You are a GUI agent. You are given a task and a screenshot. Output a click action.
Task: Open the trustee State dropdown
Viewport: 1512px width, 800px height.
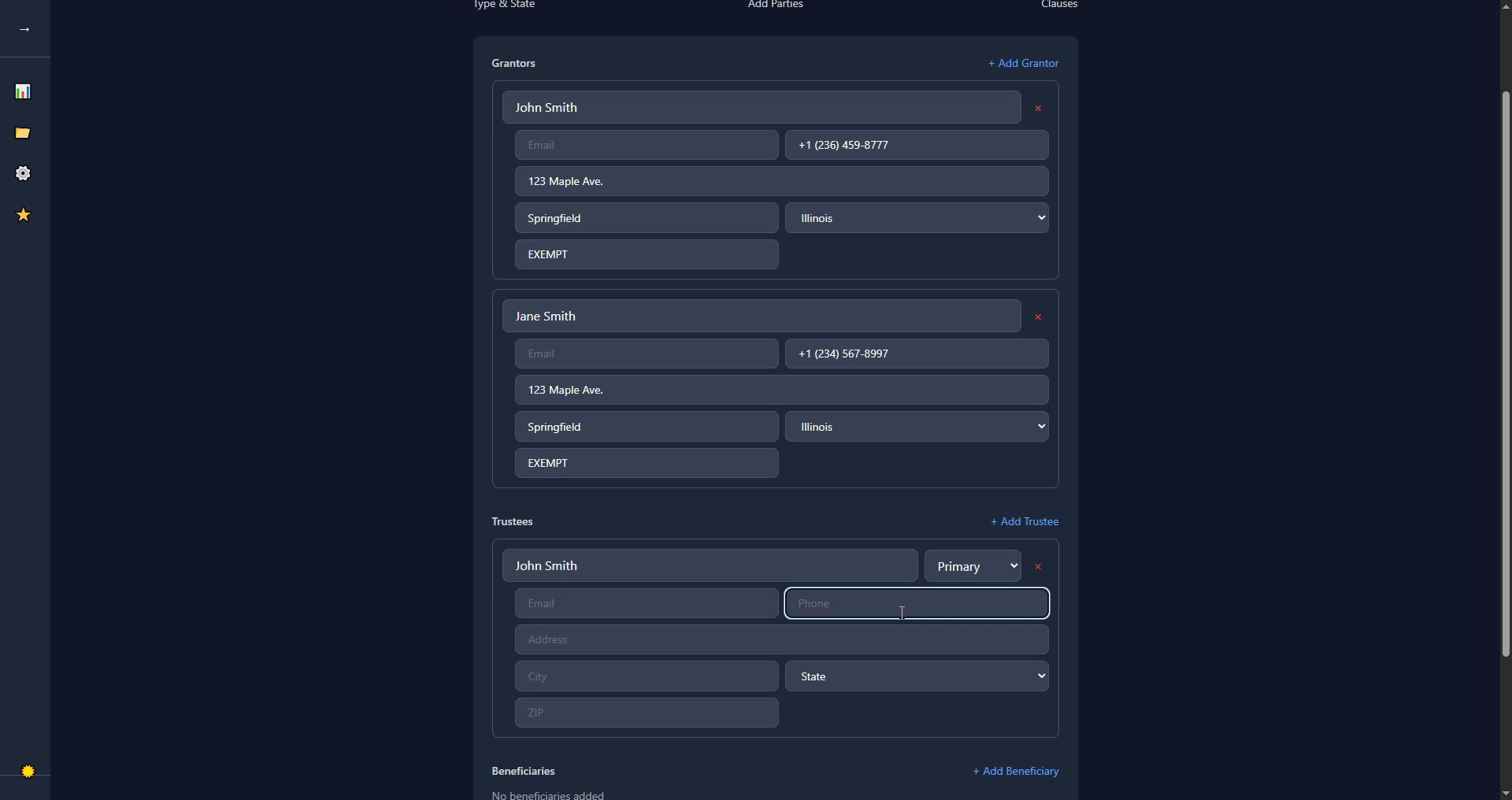point(917,676)
